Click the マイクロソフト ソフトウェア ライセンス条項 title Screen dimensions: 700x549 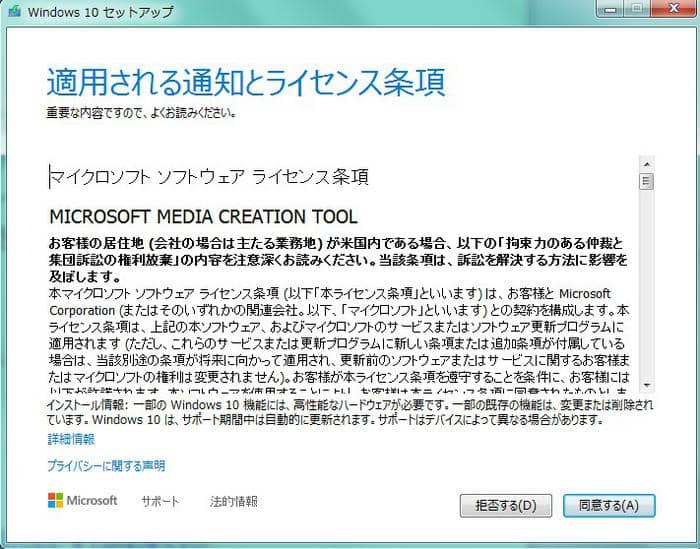208,177
